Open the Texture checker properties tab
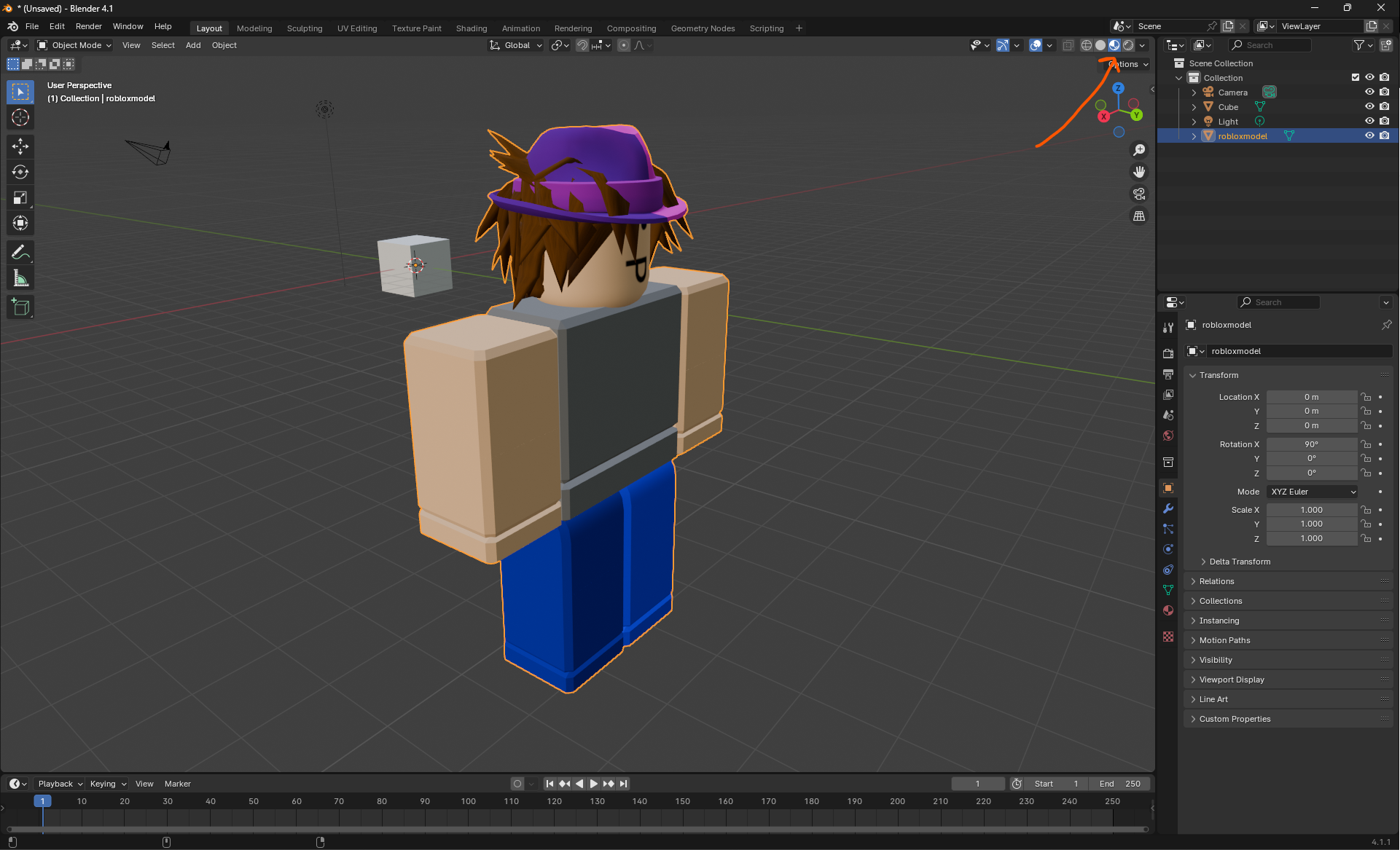 tap(1168, 637)
